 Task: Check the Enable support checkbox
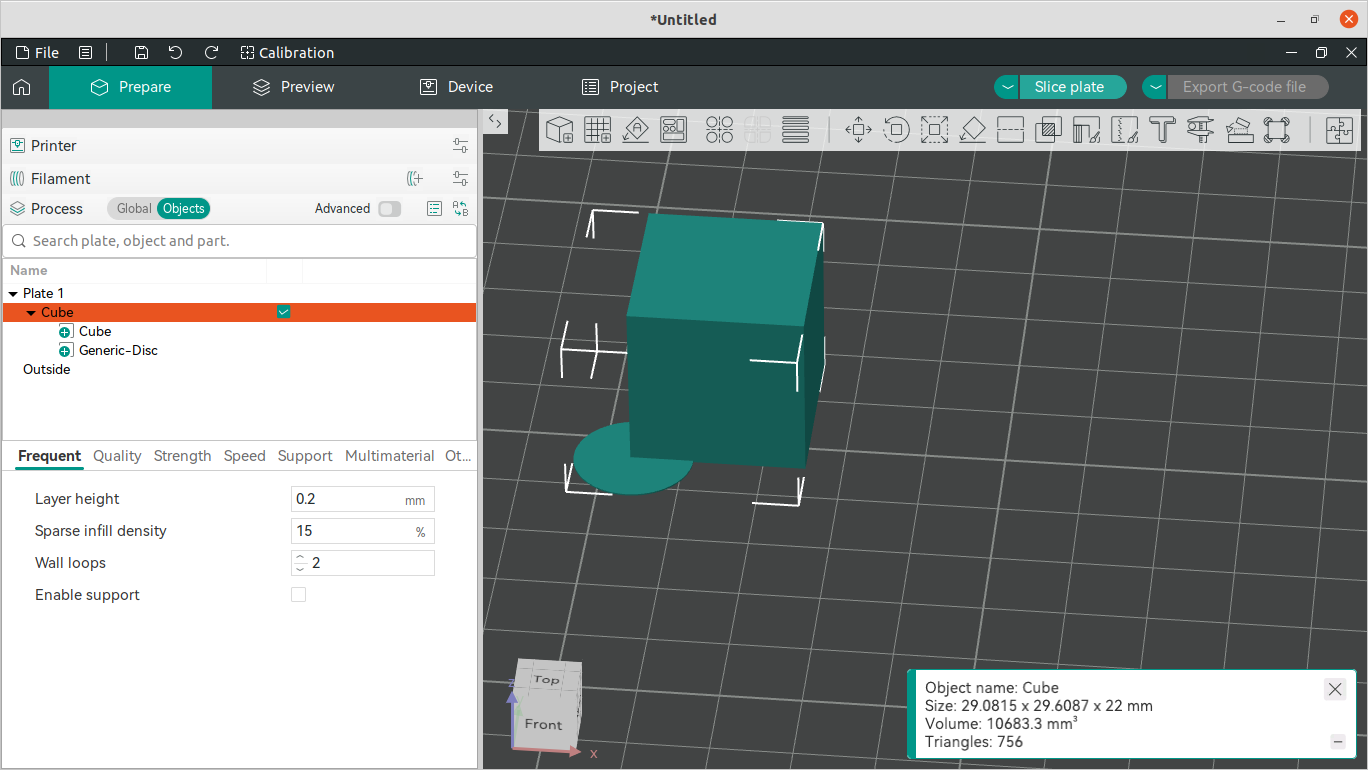(x=298, y=595)
